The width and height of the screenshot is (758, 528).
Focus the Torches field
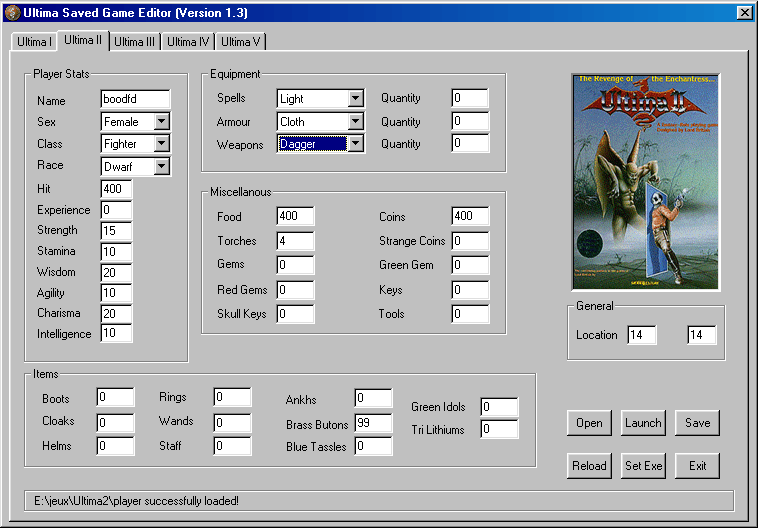295,241
